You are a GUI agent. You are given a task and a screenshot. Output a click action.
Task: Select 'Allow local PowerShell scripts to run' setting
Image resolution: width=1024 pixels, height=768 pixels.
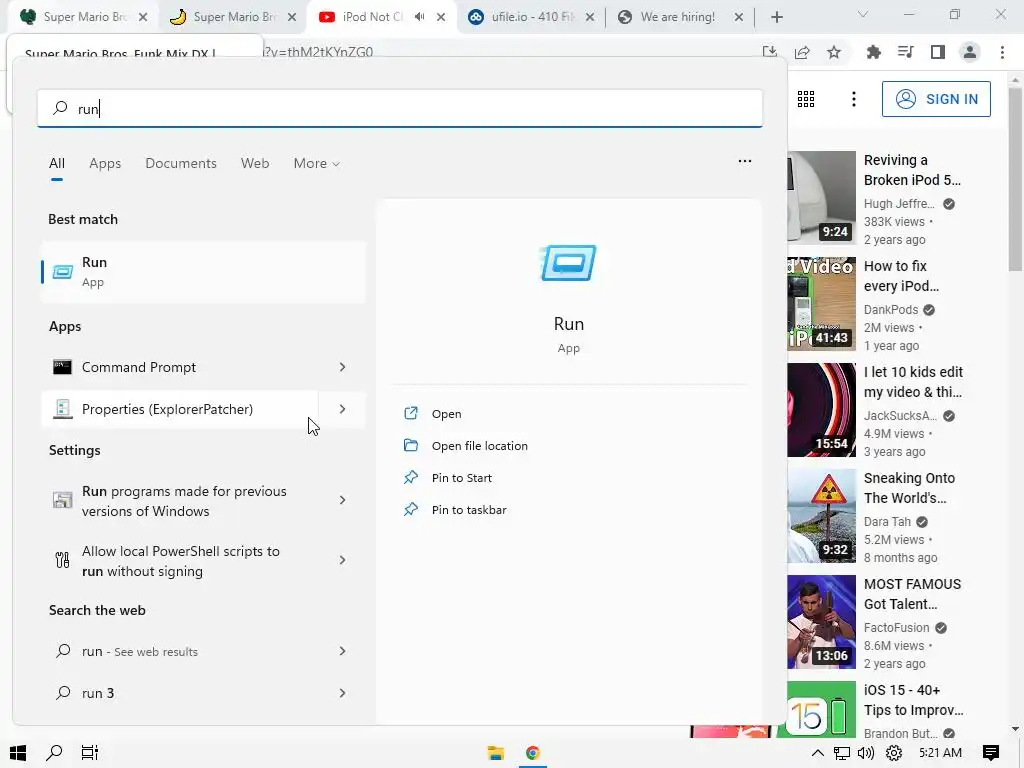click(203, 561)
